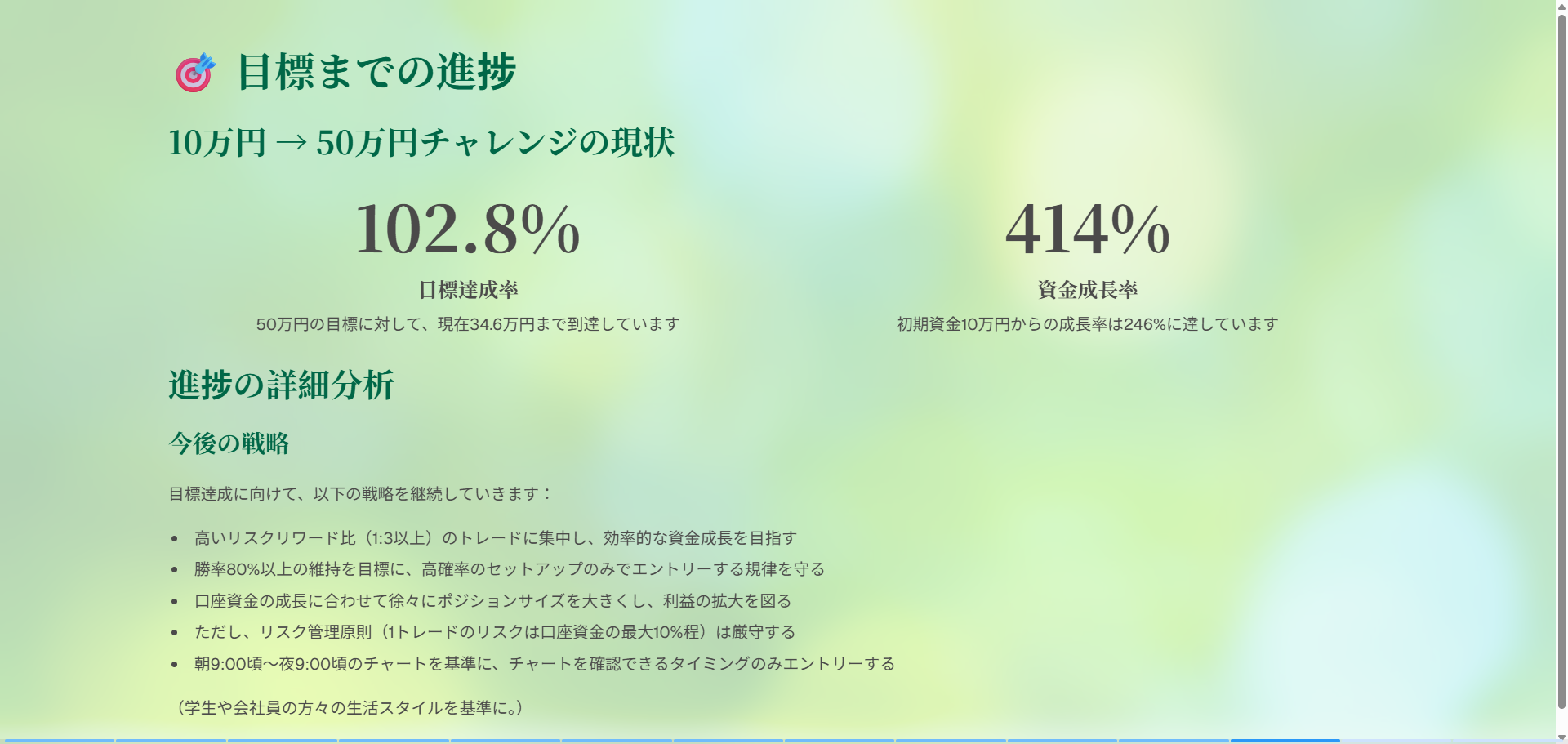Screen dimensions: 1568x744
Task: Click the 今後の戦略 subheading
Action: click(x=229, y=443)
